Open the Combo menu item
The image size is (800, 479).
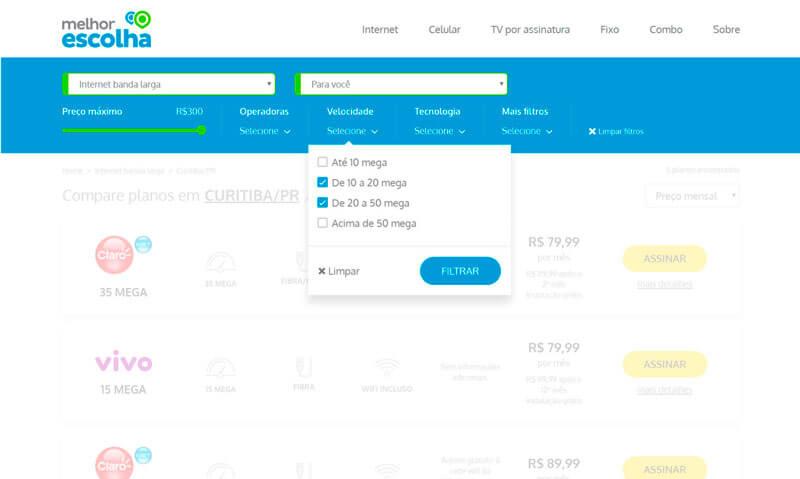click(666, 30)
